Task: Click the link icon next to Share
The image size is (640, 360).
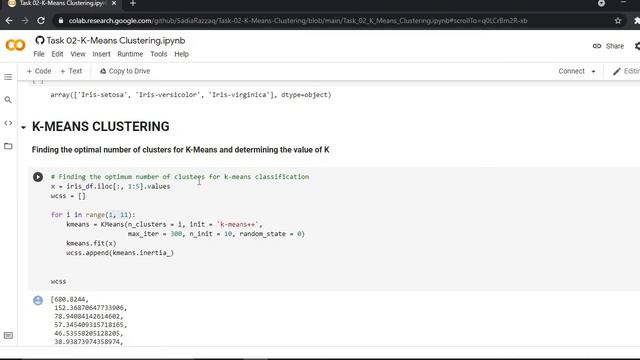Action: coord(597,46)
